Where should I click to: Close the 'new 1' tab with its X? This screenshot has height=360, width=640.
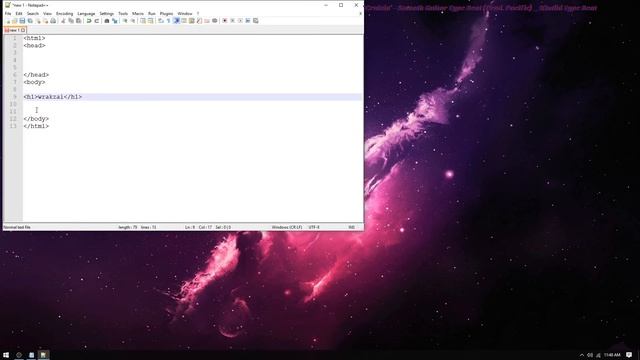23,30
